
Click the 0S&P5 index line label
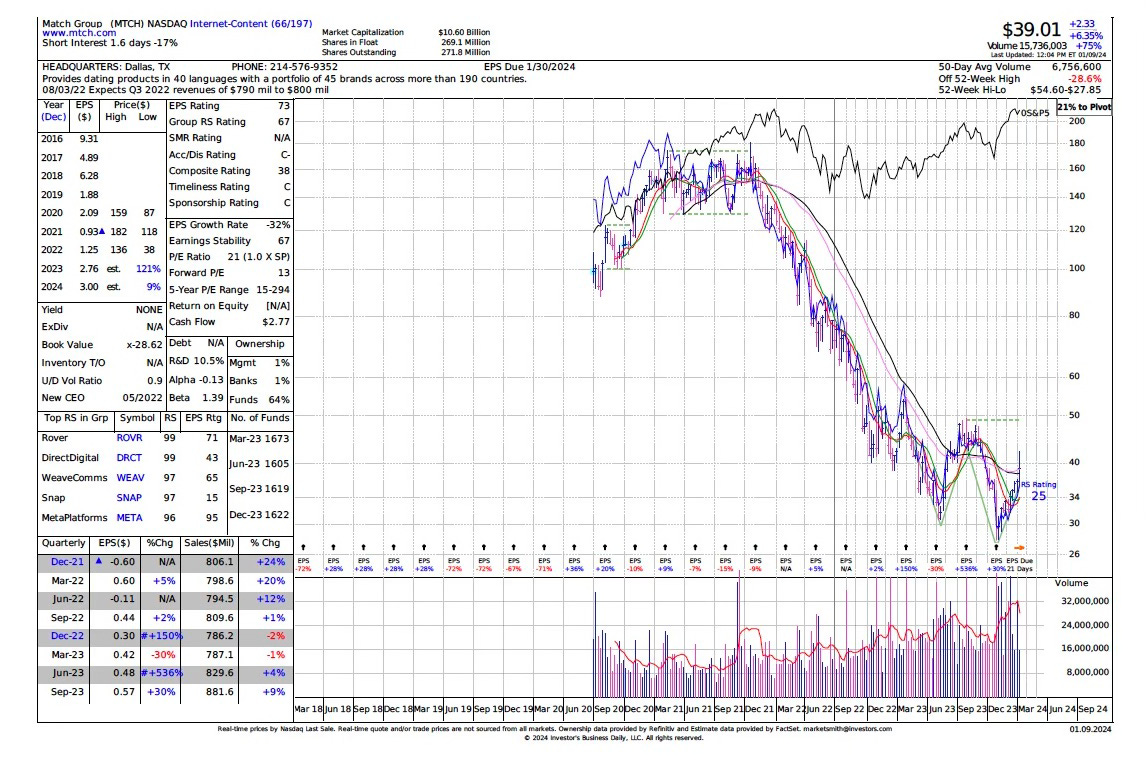coord(1035,113)
